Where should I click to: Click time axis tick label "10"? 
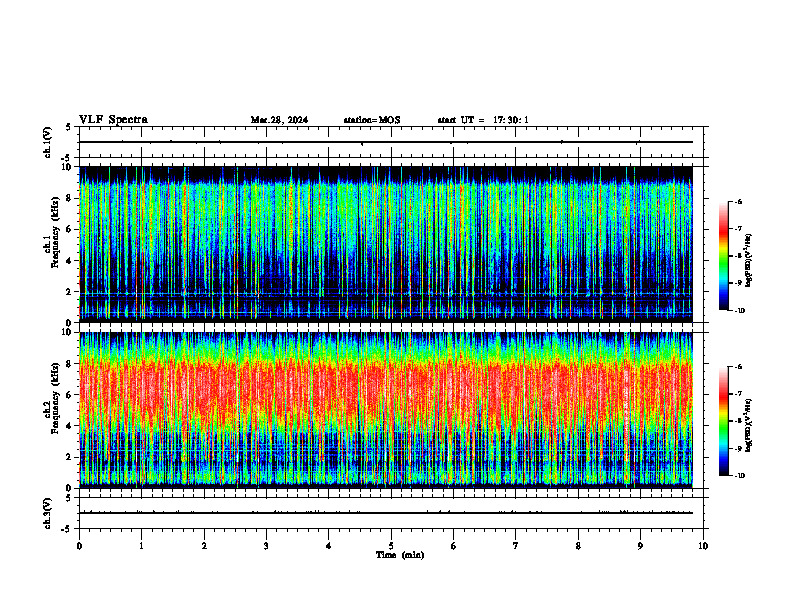(x=703, y=546)
